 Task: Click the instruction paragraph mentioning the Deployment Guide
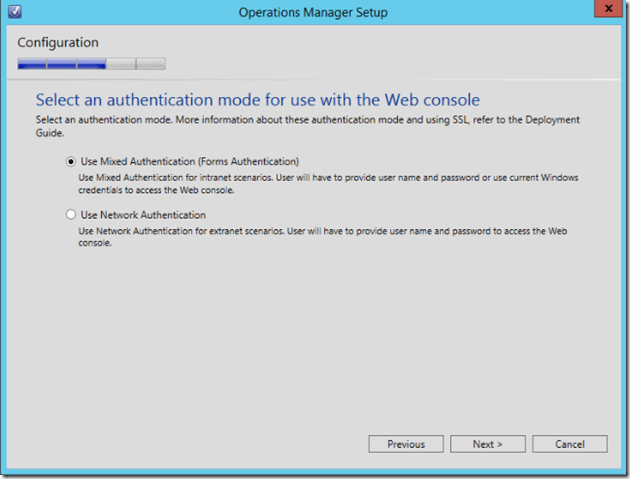point(310,123)
